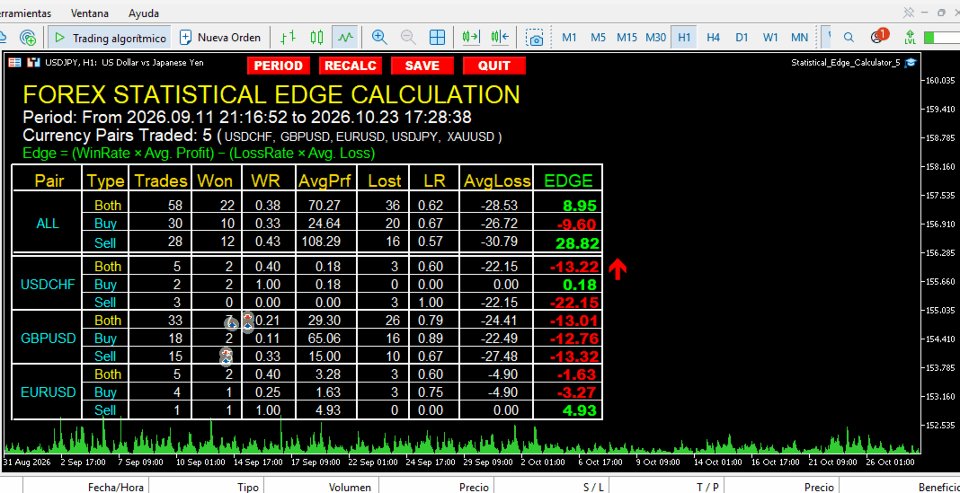Open the Nueva Orden dialog
Screen dimensions: 960x493
pos(220,37)
